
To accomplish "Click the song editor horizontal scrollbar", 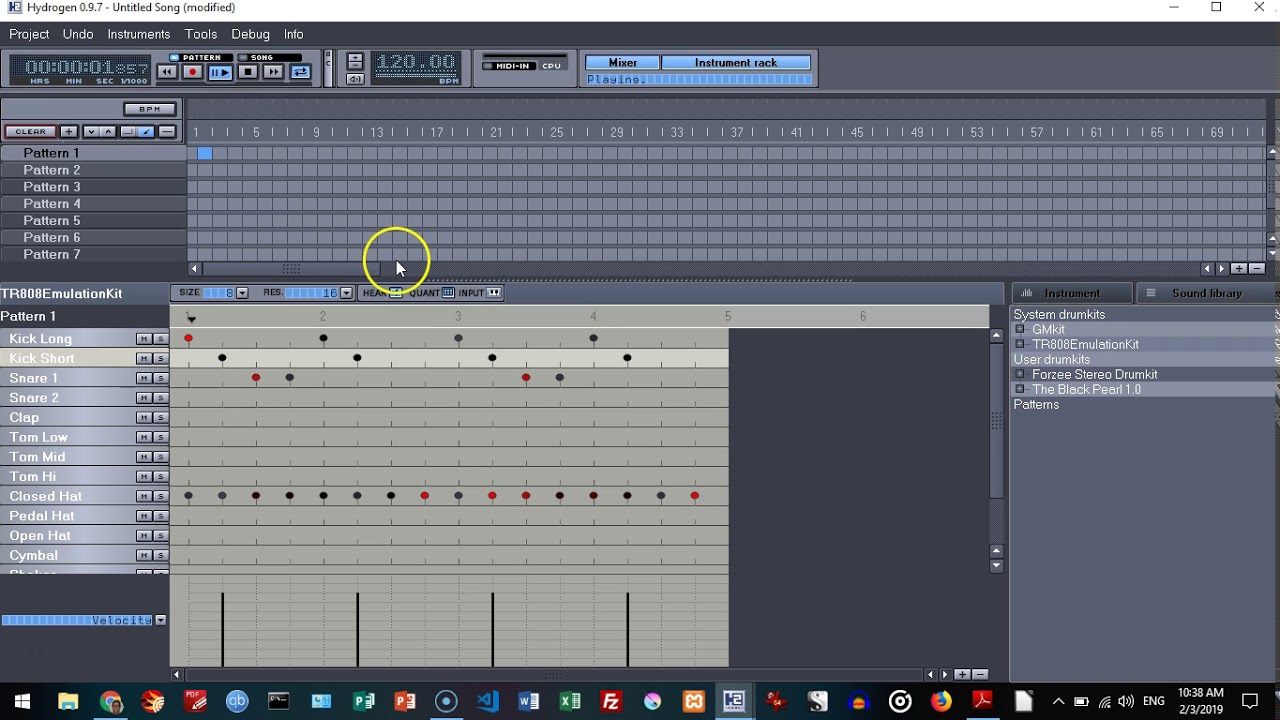I will (290, 269).
